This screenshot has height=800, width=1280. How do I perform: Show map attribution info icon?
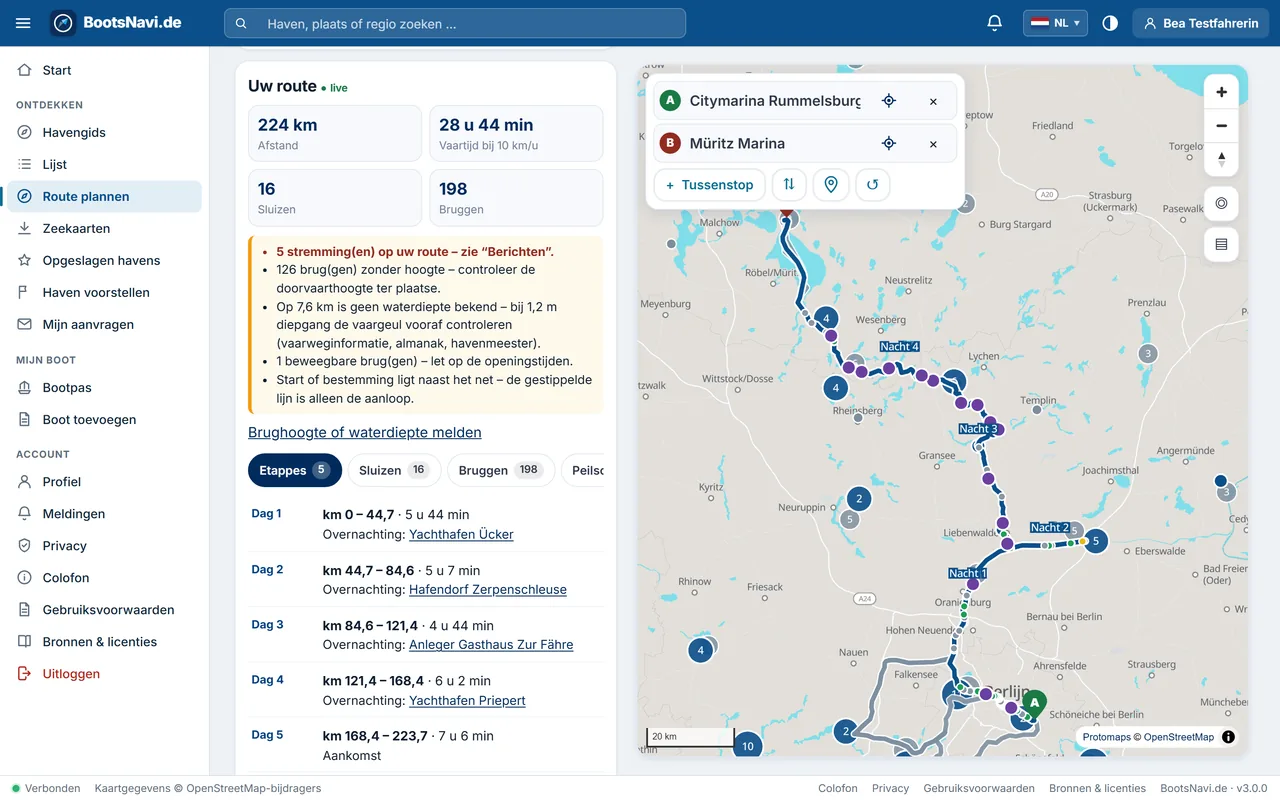pyautogui.click(x=1228, y=737)
